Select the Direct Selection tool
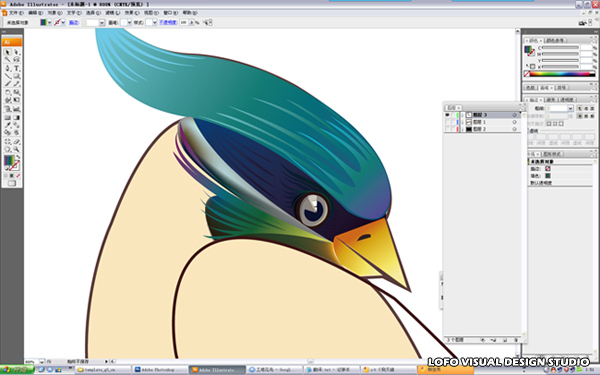Screen dimensions: 600x375 [16, 52]
